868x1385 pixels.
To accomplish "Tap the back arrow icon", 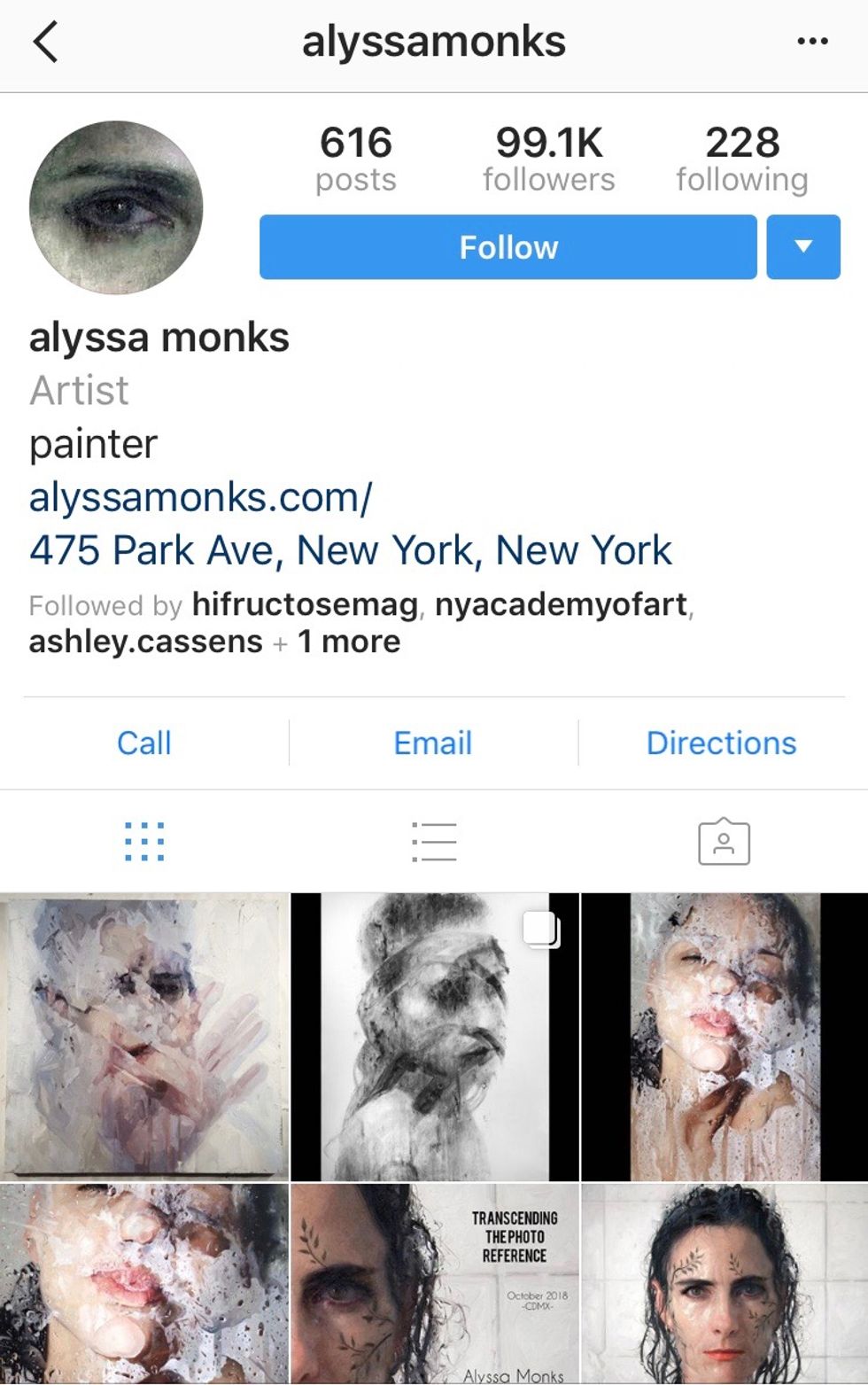I will [x=45, y=42].
